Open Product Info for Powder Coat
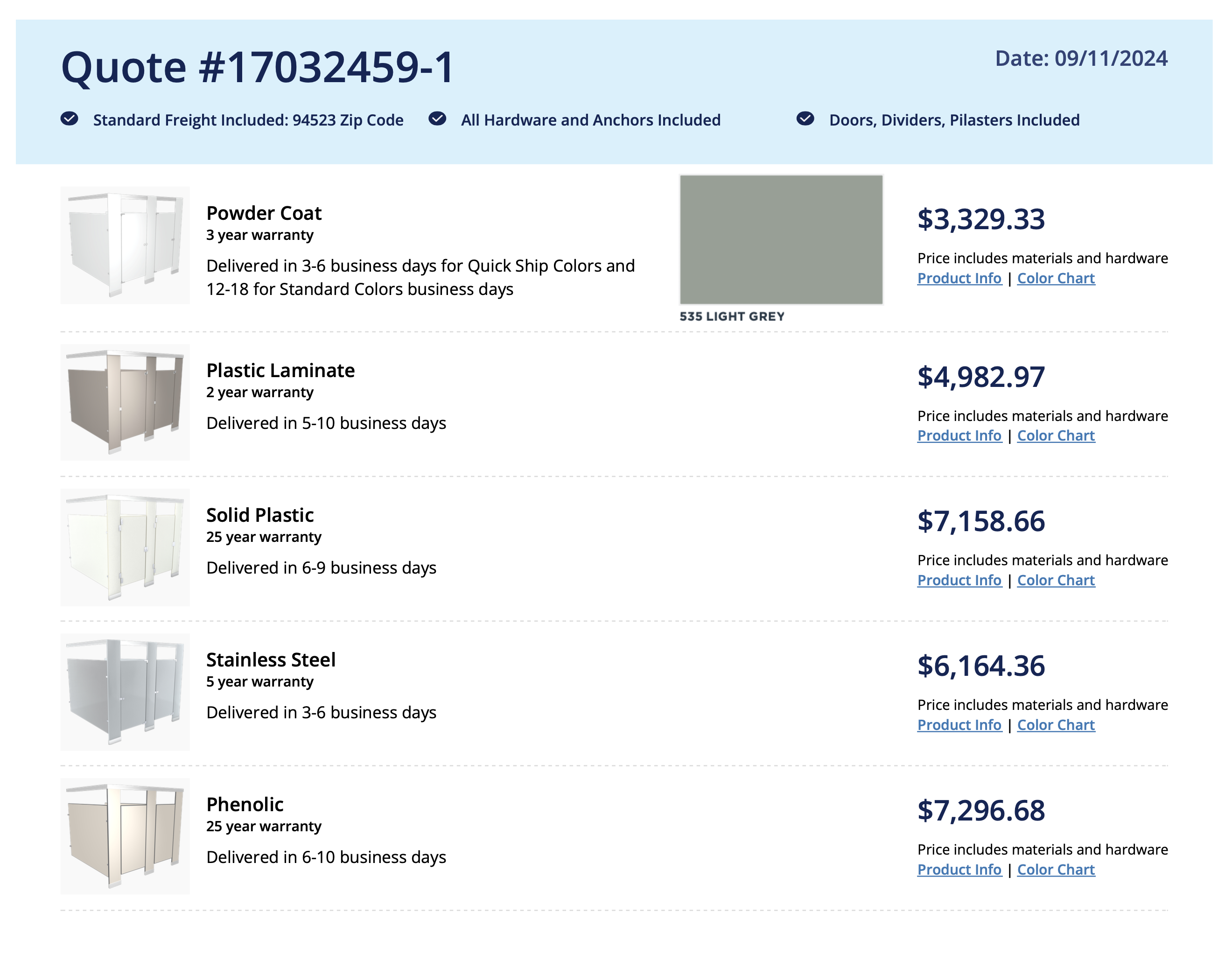 coord(959,278)
